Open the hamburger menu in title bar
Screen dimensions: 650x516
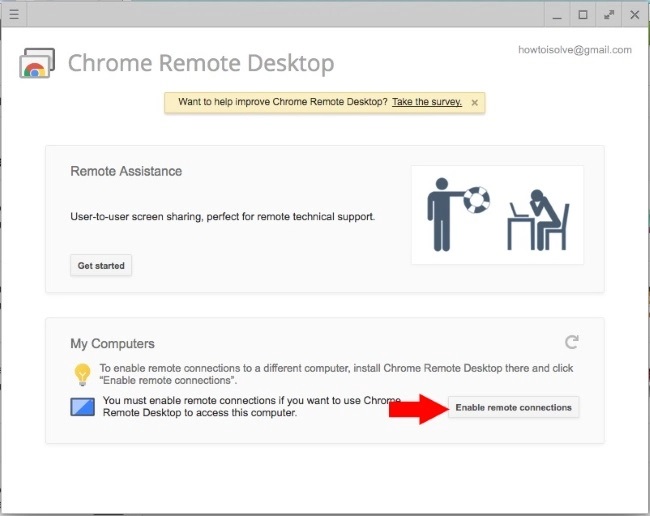[x=14, y=15]
